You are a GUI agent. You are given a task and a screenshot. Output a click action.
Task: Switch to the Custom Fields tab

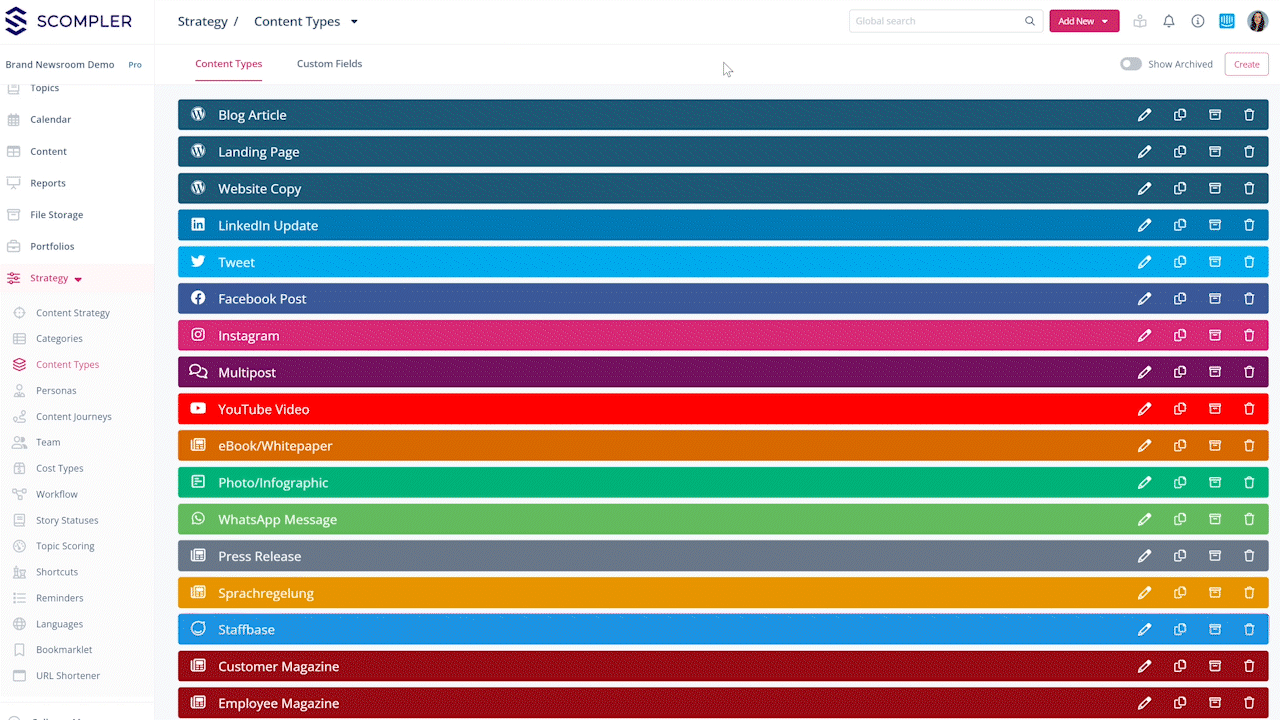tap(329, 64)
